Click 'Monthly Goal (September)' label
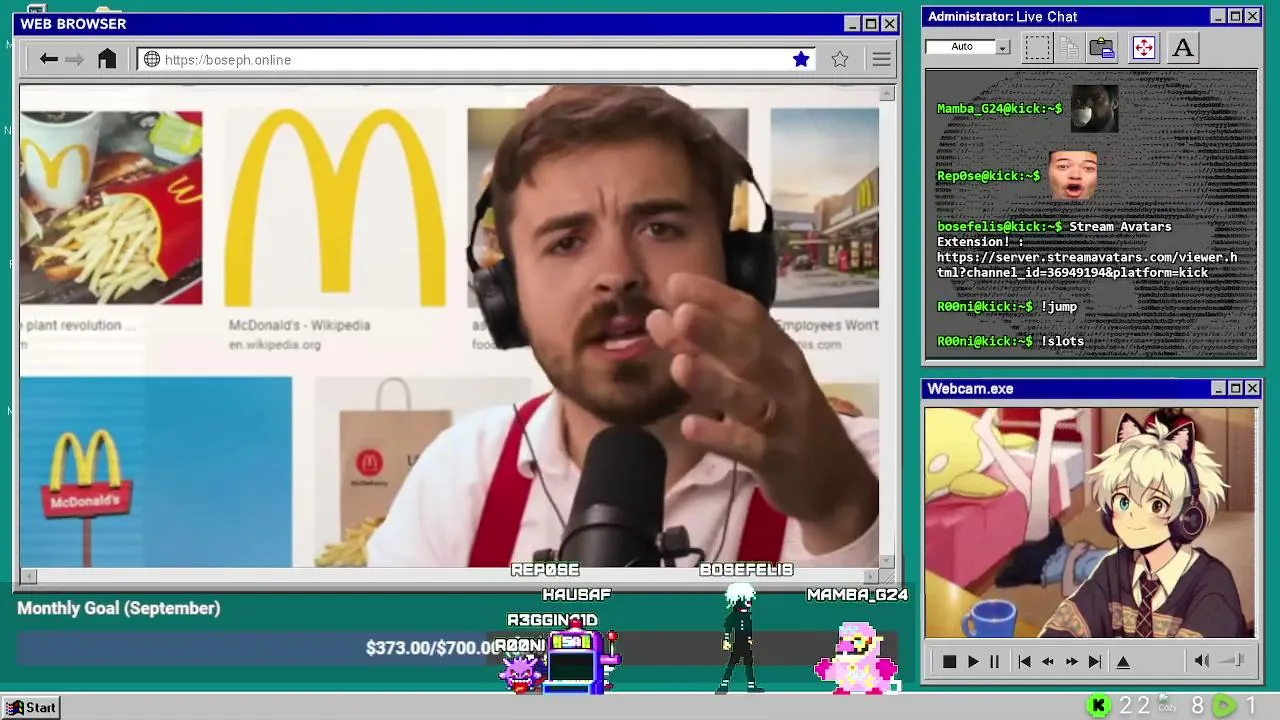Screen dimensions: 1280x720 coord(118,608)
